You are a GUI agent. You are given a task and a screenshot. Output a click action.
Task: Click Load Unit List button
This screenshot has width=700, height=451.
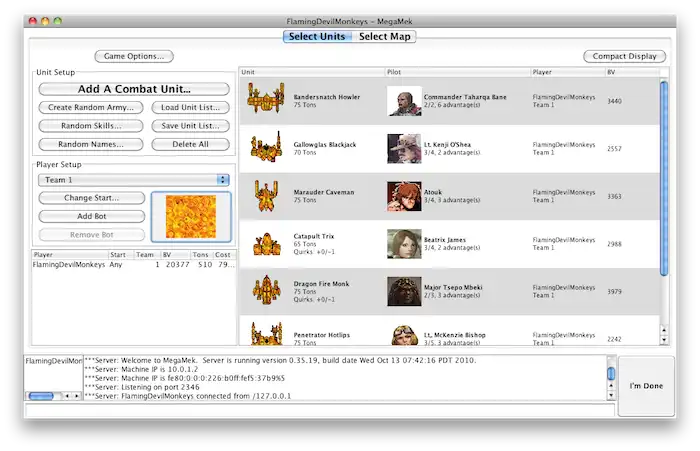[190, 107]
